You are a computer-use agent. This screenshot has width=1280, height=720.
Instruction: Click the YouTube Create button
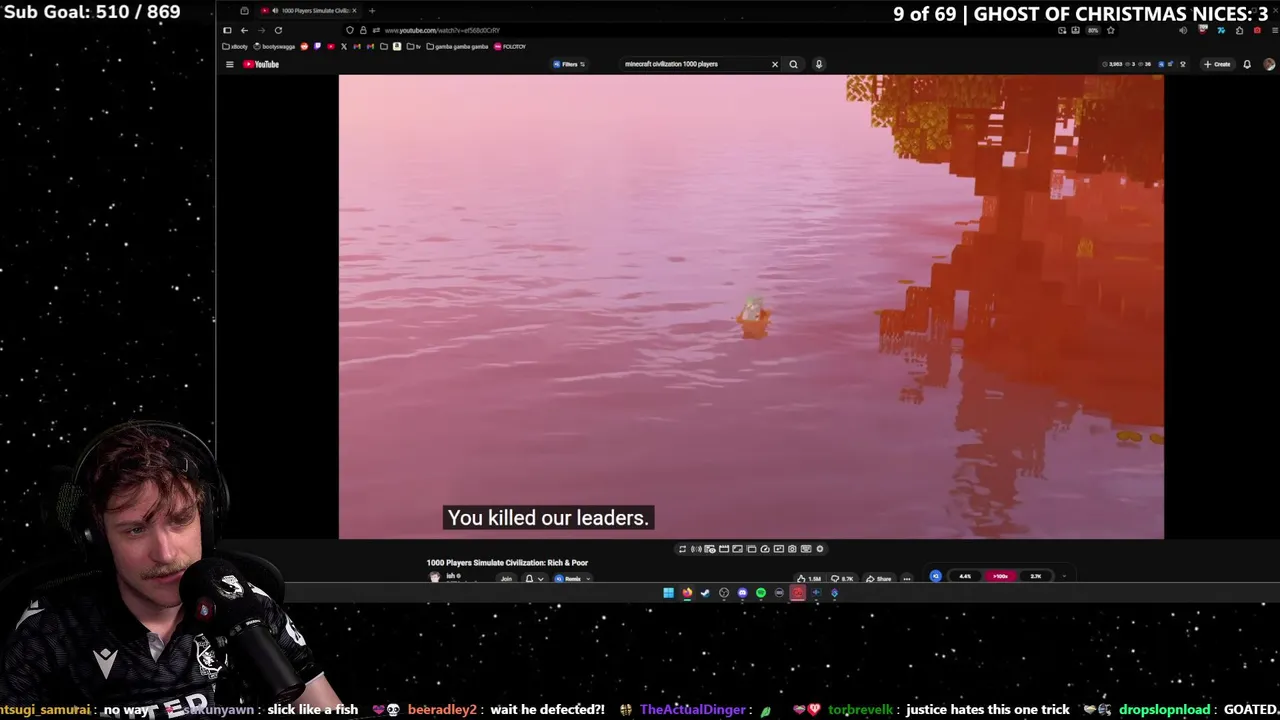tap(1217, 64)
